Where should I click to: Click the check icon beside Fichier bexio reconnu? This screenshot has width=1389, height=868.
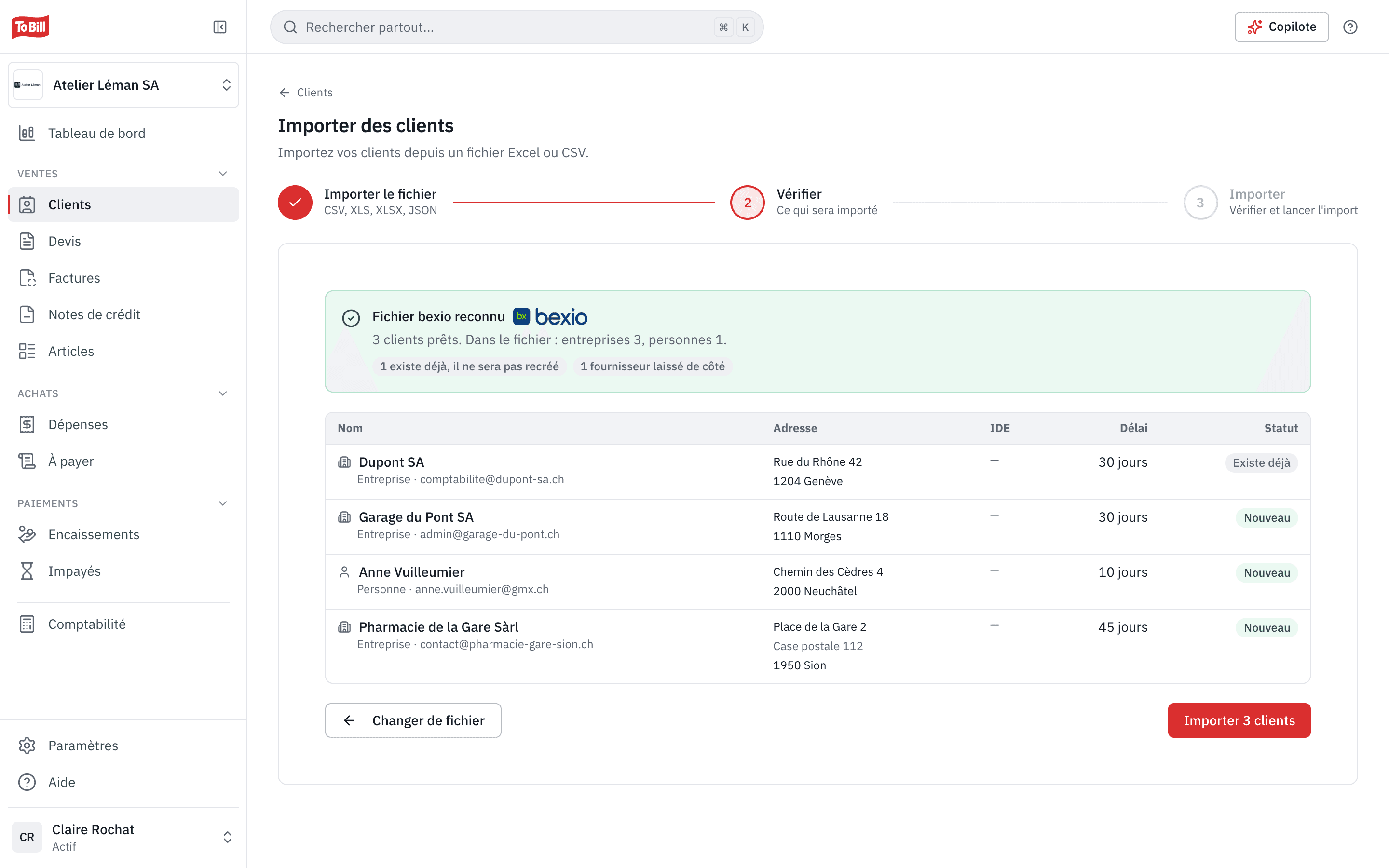click(x=351, y=317)
